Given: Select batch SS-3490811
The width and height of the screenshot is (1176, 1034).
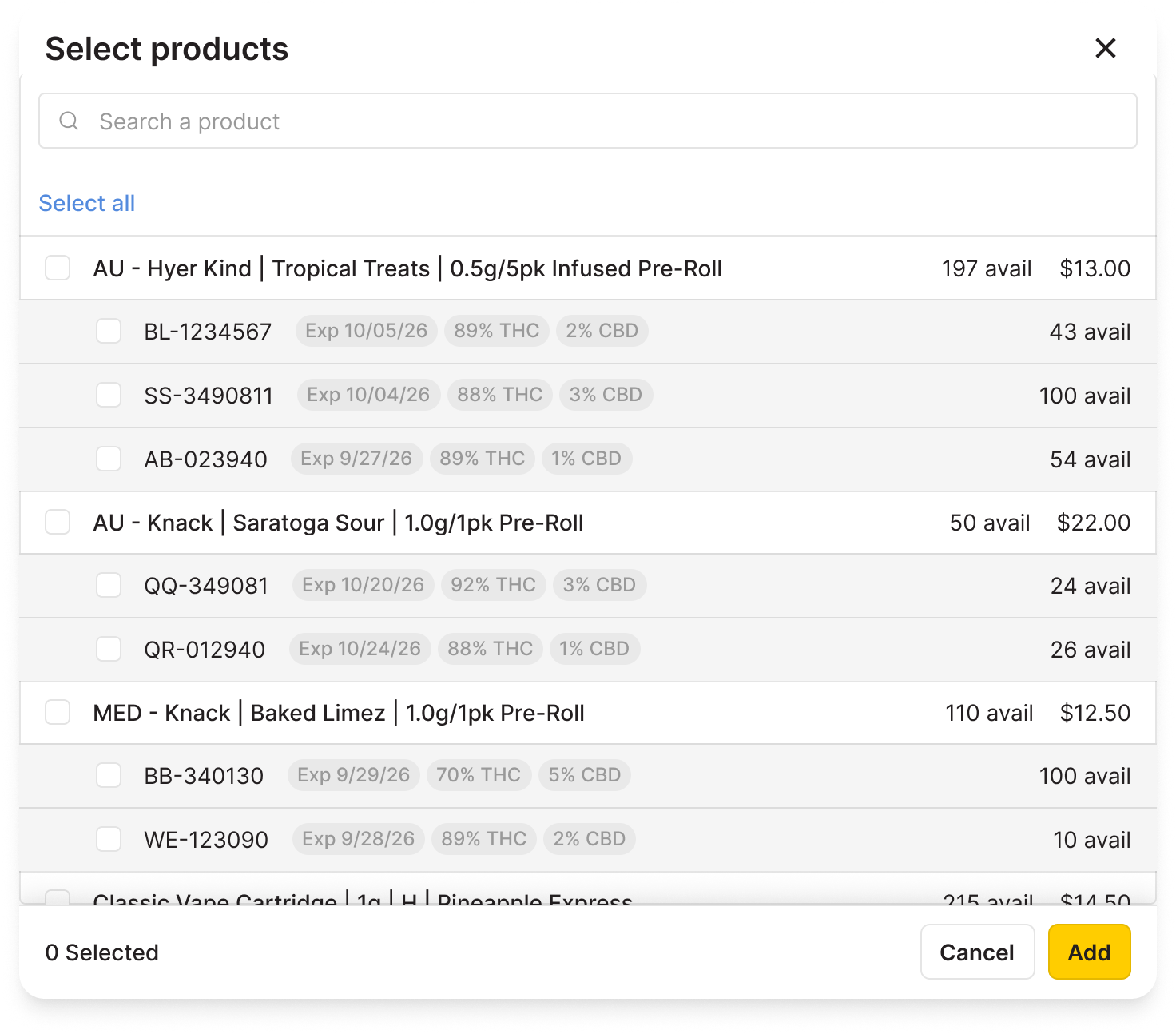Looking at the screenshot, I should tap(109, 395).
